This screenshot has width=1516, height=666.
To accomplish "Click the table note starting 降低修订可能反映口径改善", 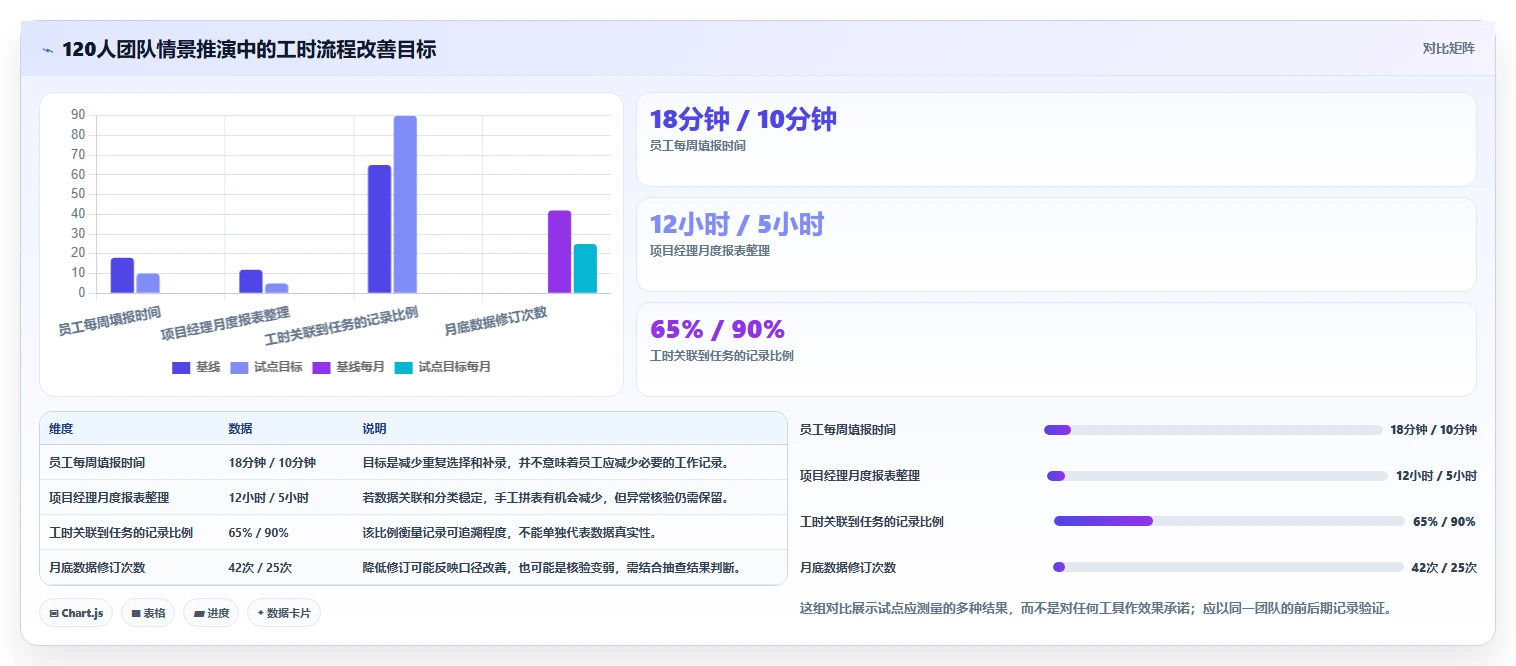I will [x=552, y=567].
